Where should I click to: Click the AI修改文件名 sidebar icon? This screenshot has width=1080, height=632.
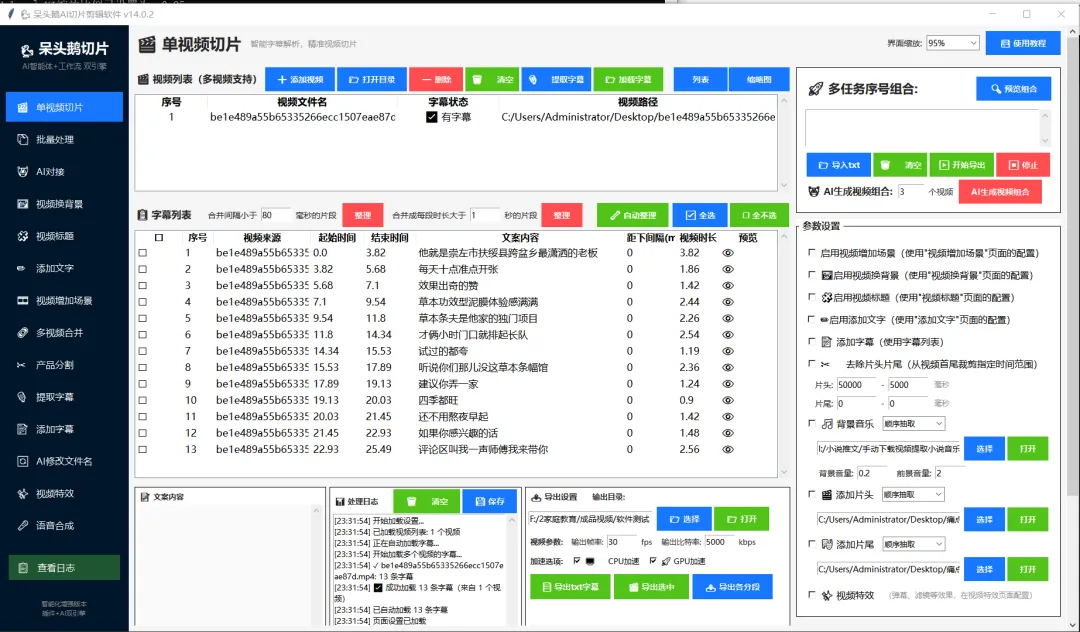tap(23, 461)
